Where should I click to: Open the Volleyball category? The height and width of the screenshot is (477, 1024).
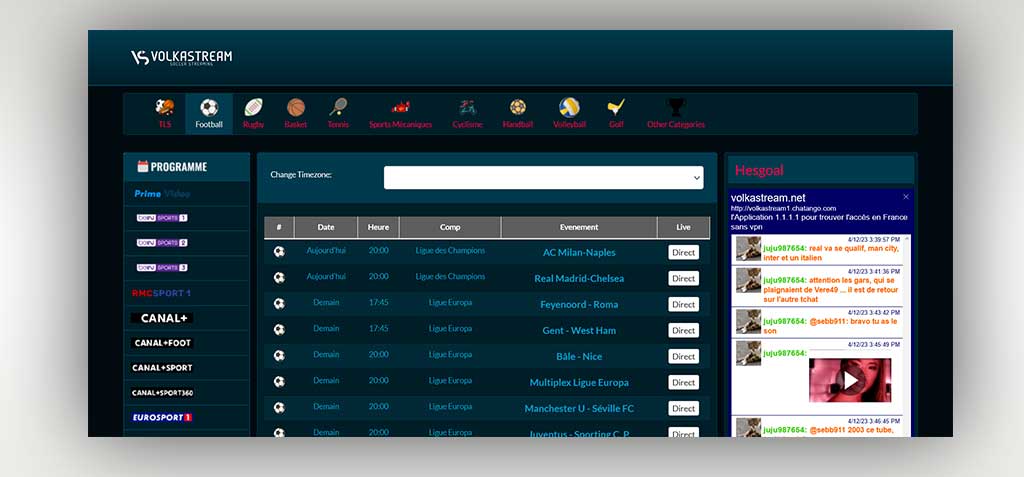(x=569, y=113)
